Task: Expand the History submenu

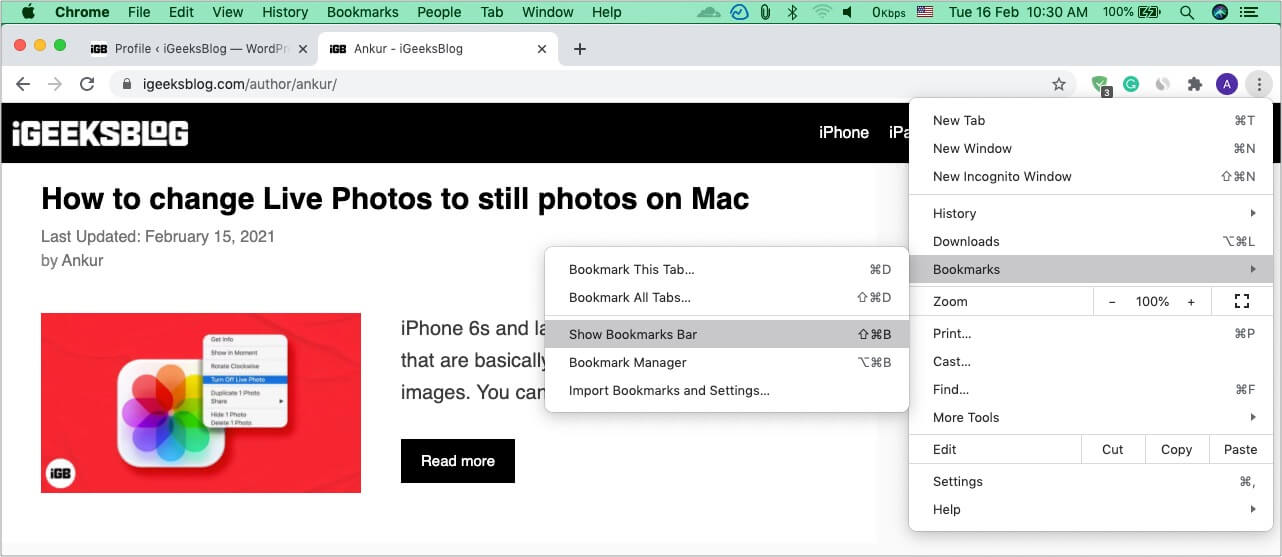Action: click(1091, 213)
